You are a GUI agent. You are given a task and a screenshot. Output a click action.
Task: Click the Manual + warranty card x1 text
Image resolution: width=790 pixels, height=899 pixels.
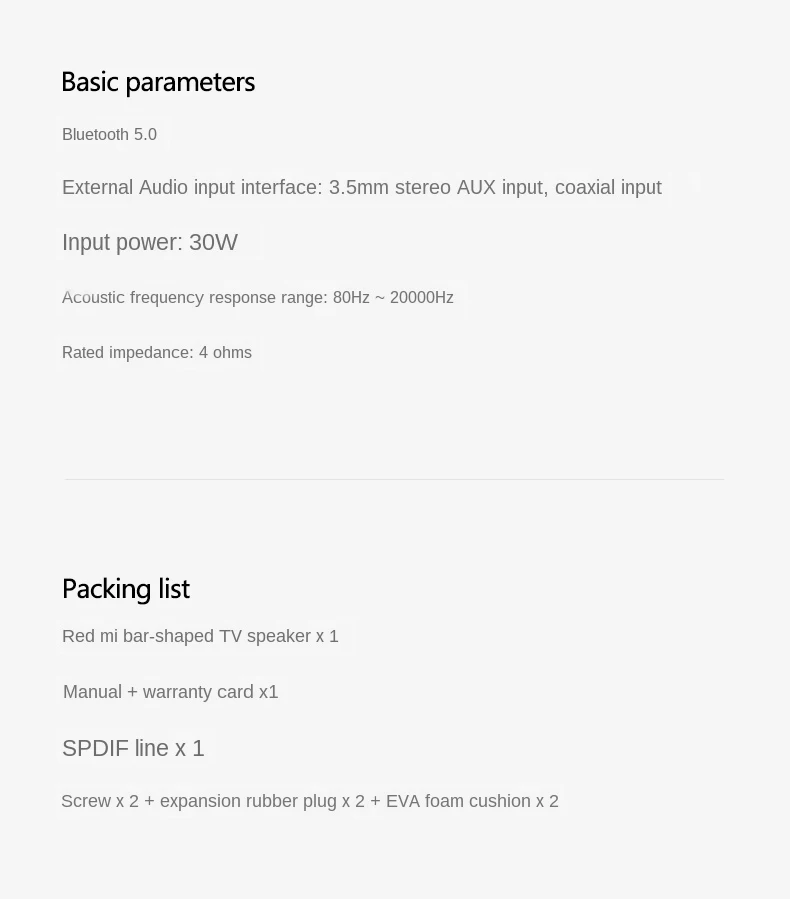tap(170, 692)
